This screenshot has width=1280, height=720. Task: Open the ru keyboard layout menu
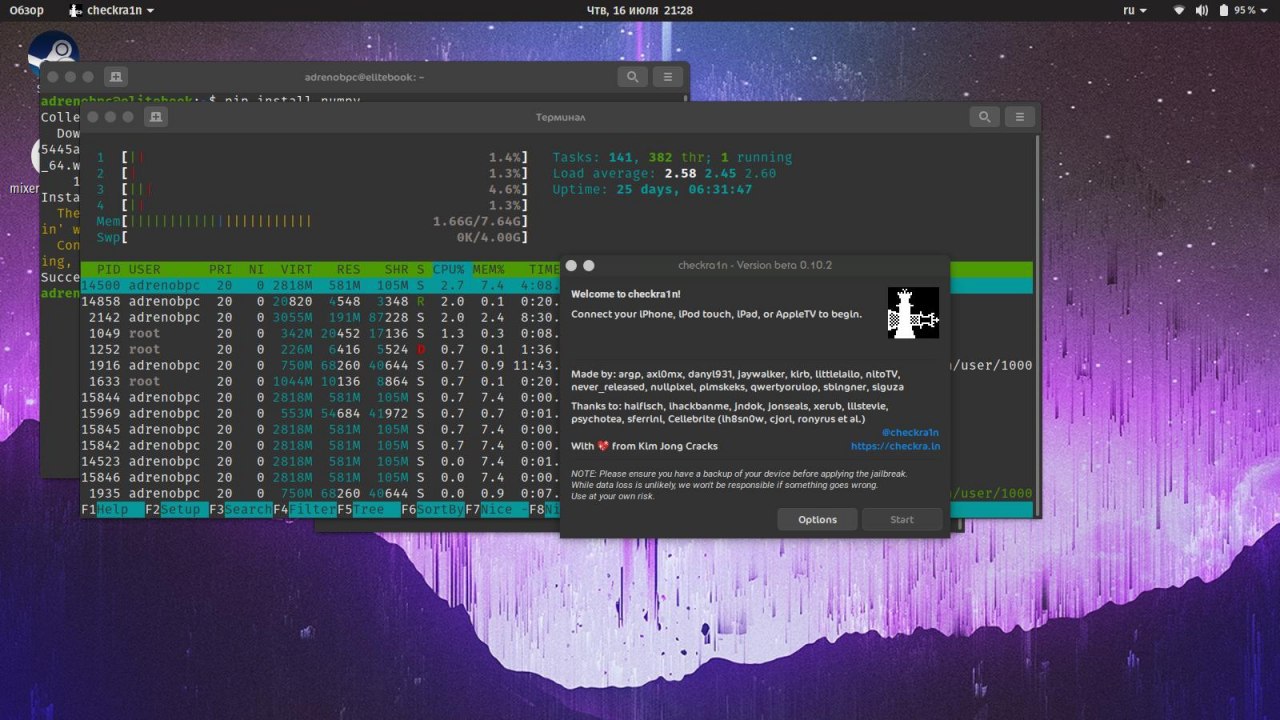coord(1135,10)
